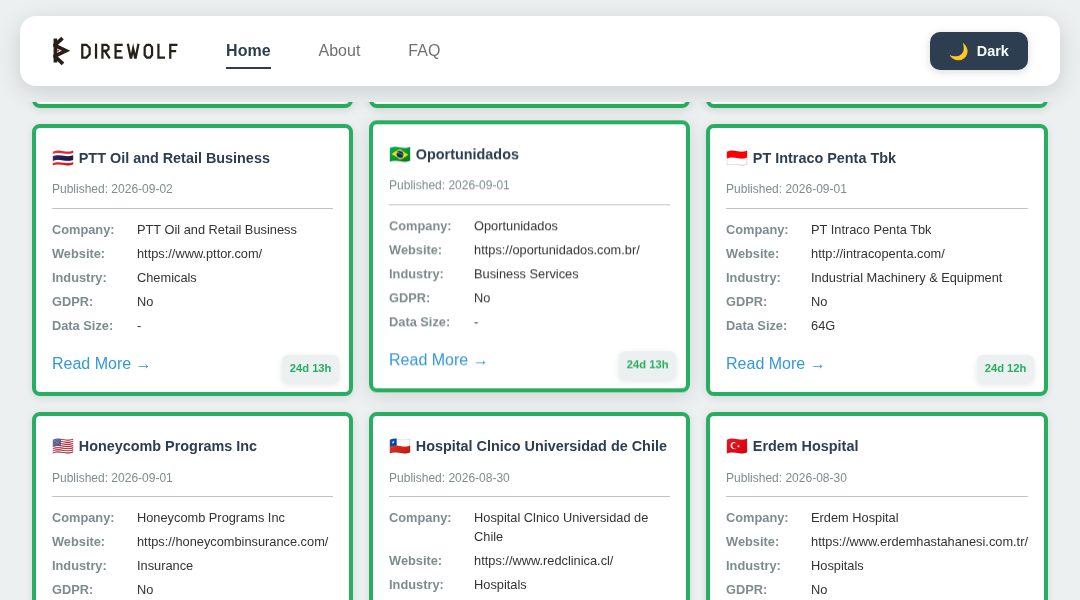Open Read More for PTT Oil and Retail
Image resolution: width=1080 pixels, height=600 pixels.
pos(101,364)
